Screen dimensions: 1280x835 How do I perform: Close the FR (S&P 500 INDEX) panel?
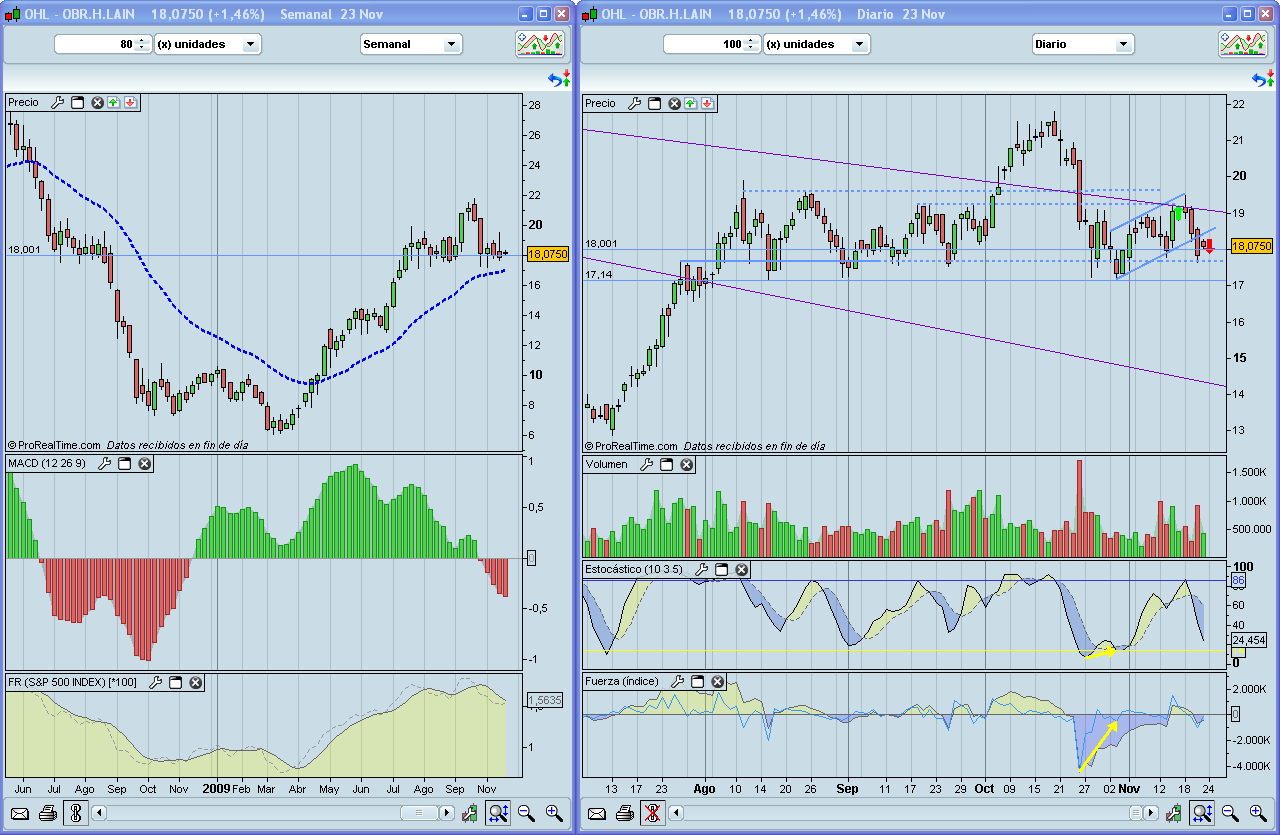(195, 683)
